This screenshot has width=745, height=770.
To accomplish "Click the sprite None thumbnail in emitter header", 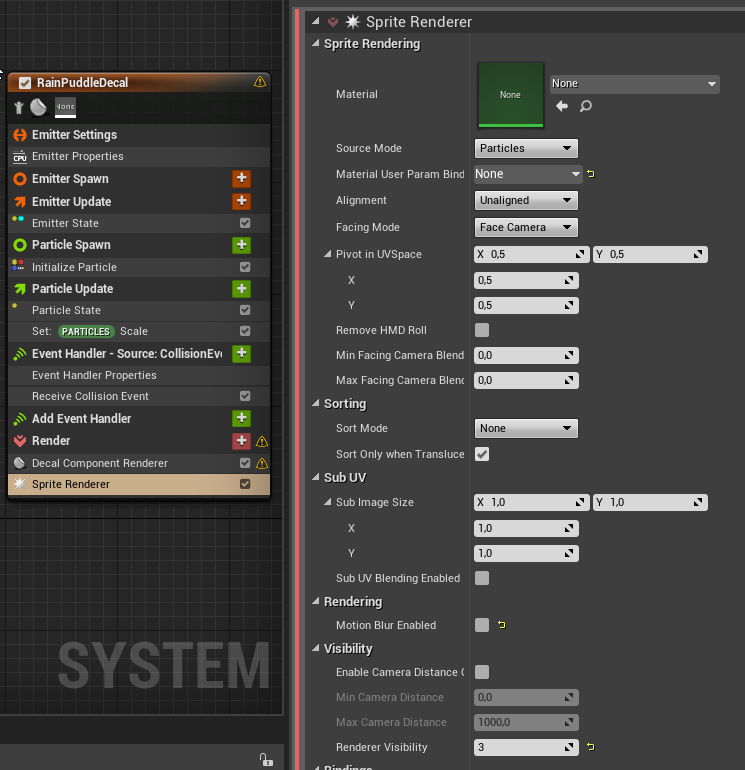I will 65,108.
